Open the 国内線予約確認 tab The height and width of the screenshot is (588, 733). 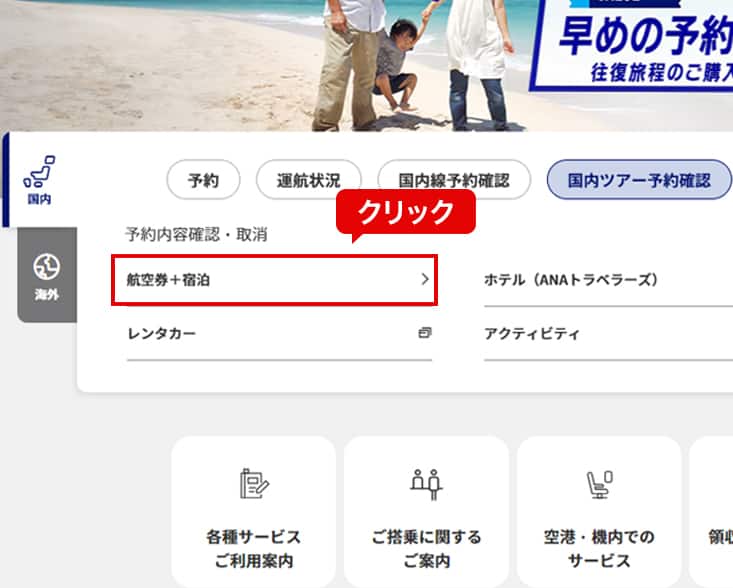coord(454,180)
